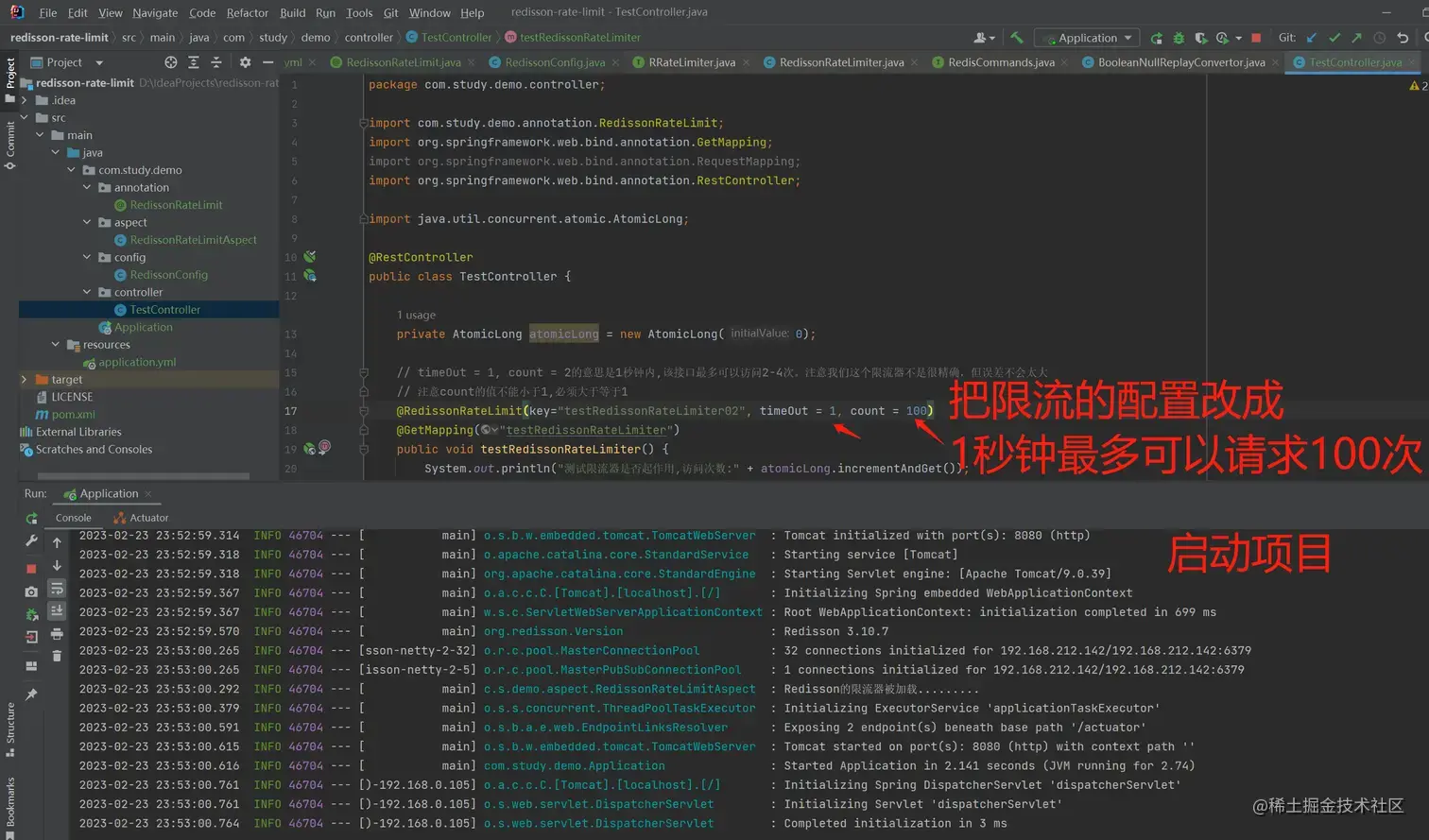This screenshot has height=840, width=1429.
Task: Pin the Run tab
Action: tap(31, 694)
